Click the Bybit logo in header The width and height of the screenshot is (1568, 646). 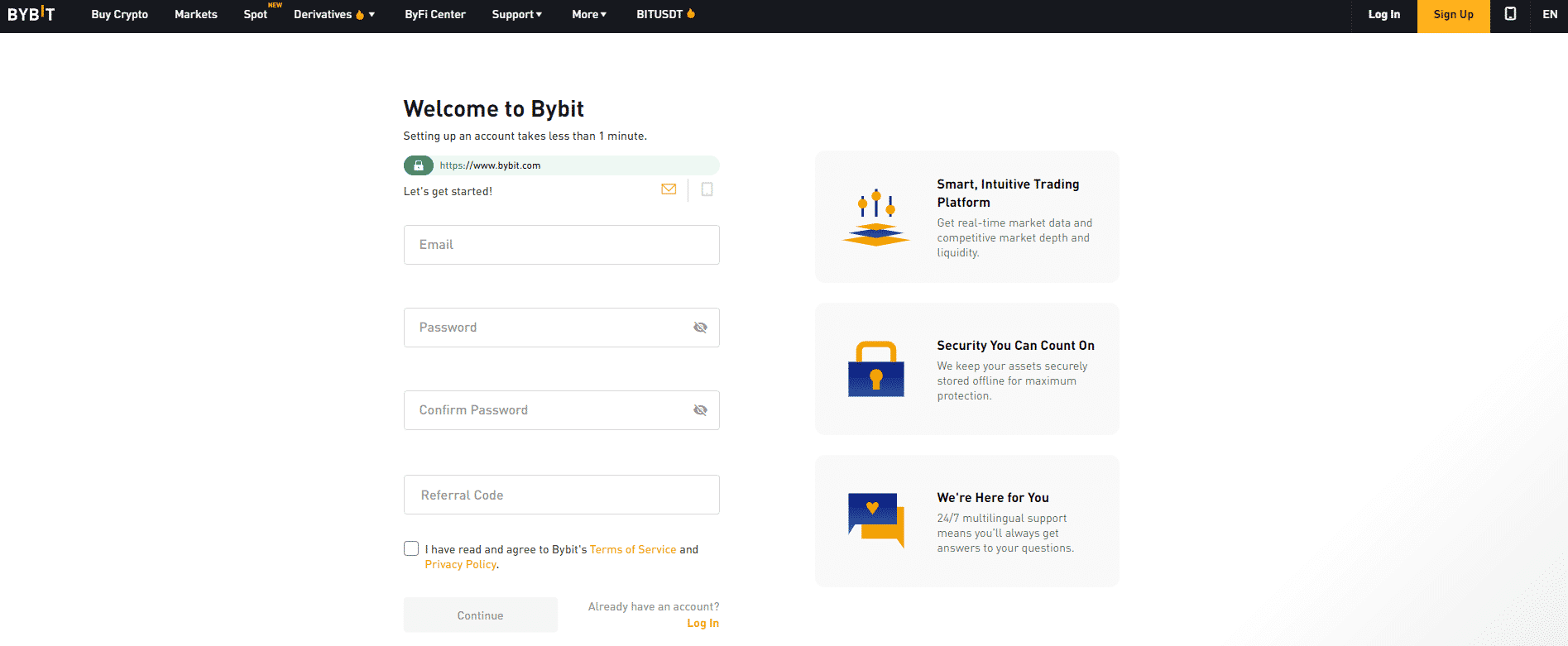pos(31,14)
